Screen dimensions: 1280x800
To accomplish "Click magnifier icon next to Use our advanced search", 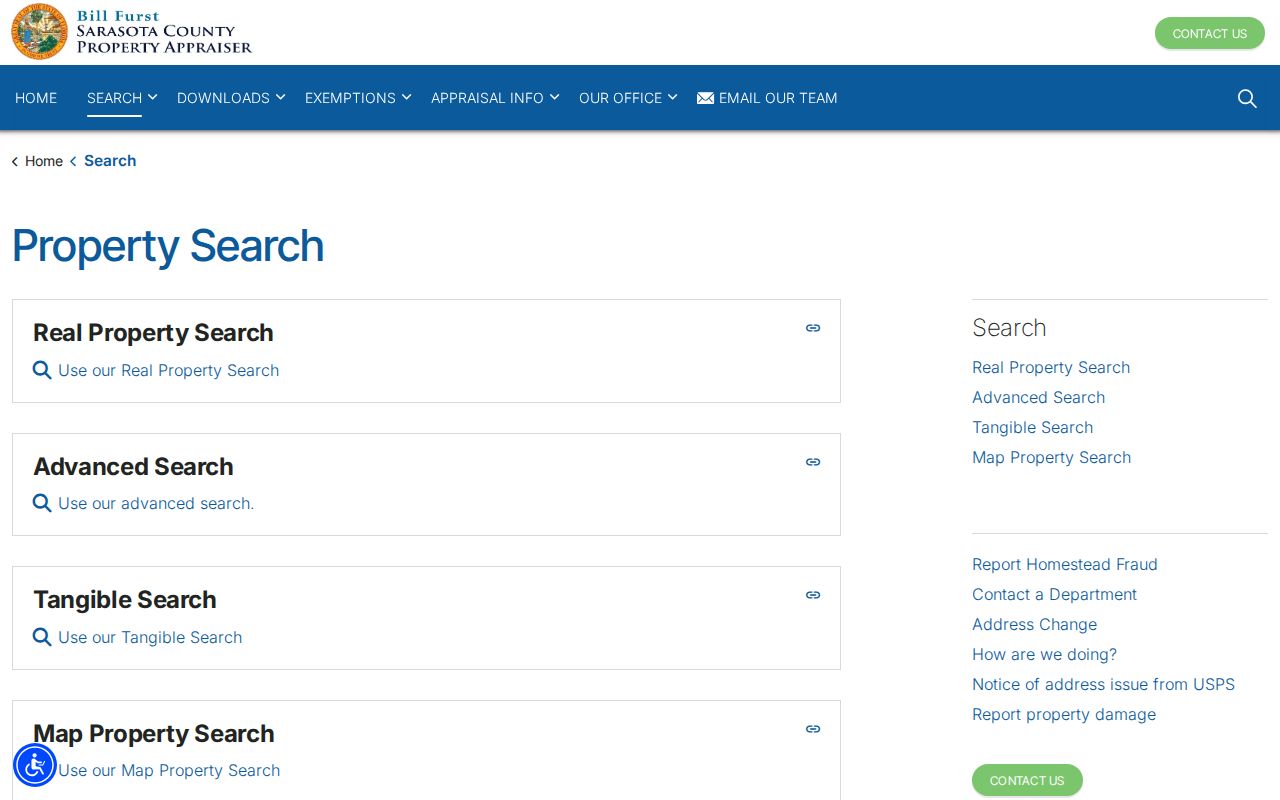I will (42, 503).
